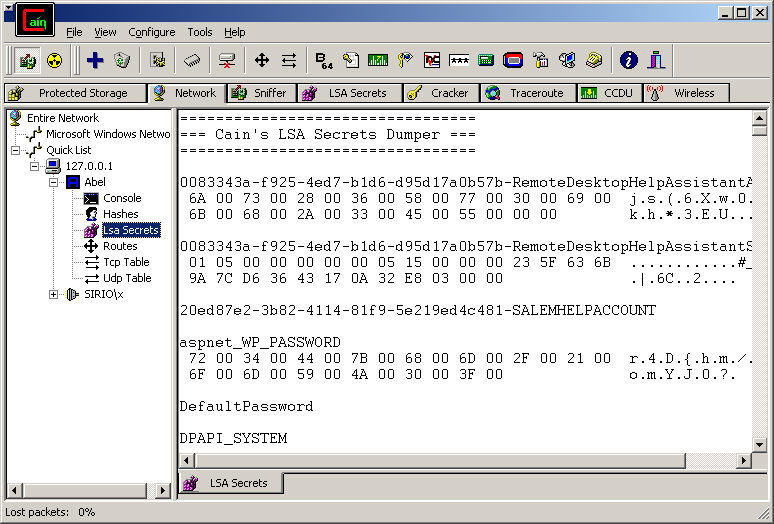Viewport: 774px width, 524px height.
Task: Select the Console item under Abel
Action: click(x=122, y=198)
